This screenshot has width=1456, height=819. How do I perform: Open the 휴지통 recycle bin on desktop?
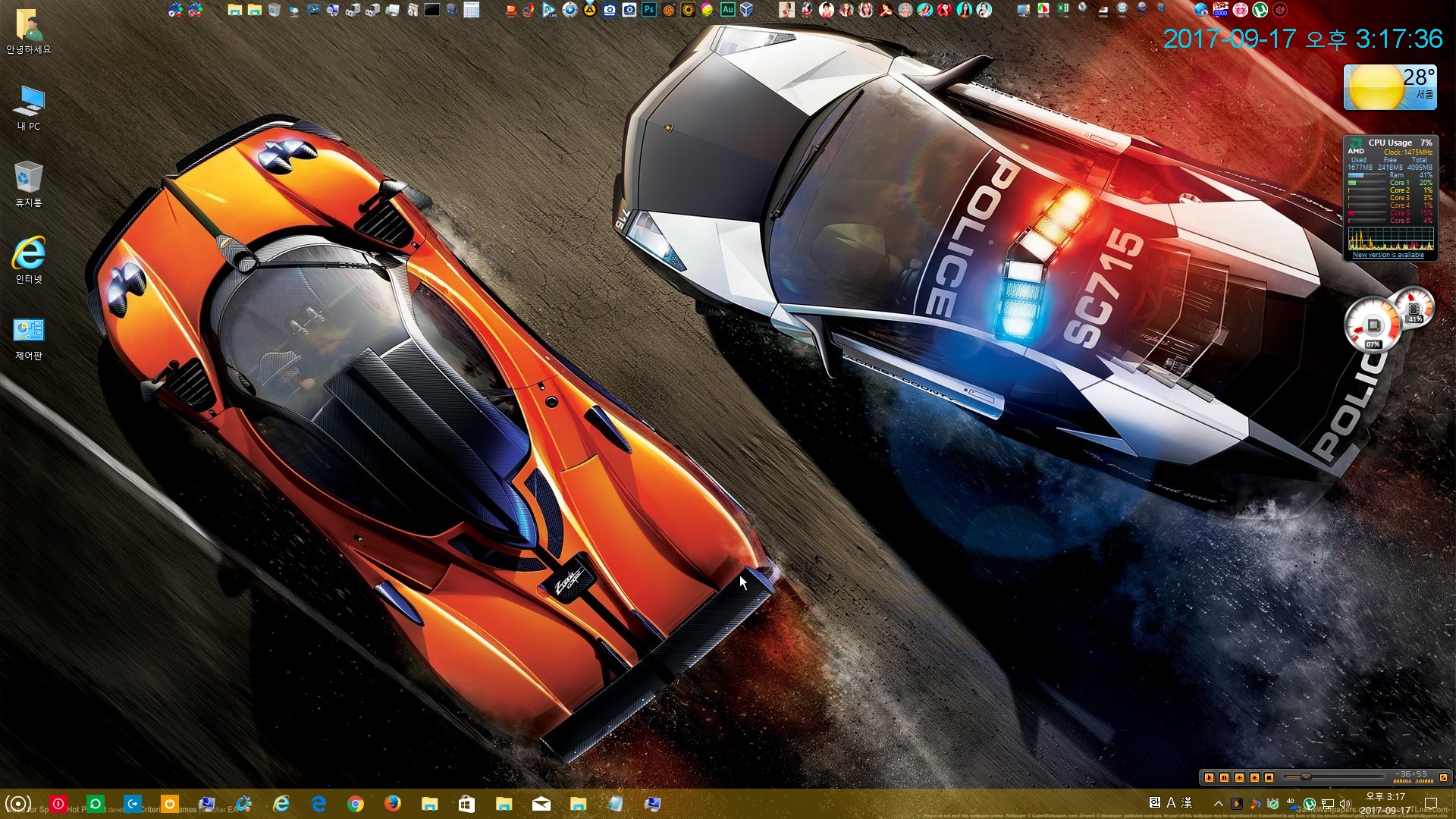(29, 184)
